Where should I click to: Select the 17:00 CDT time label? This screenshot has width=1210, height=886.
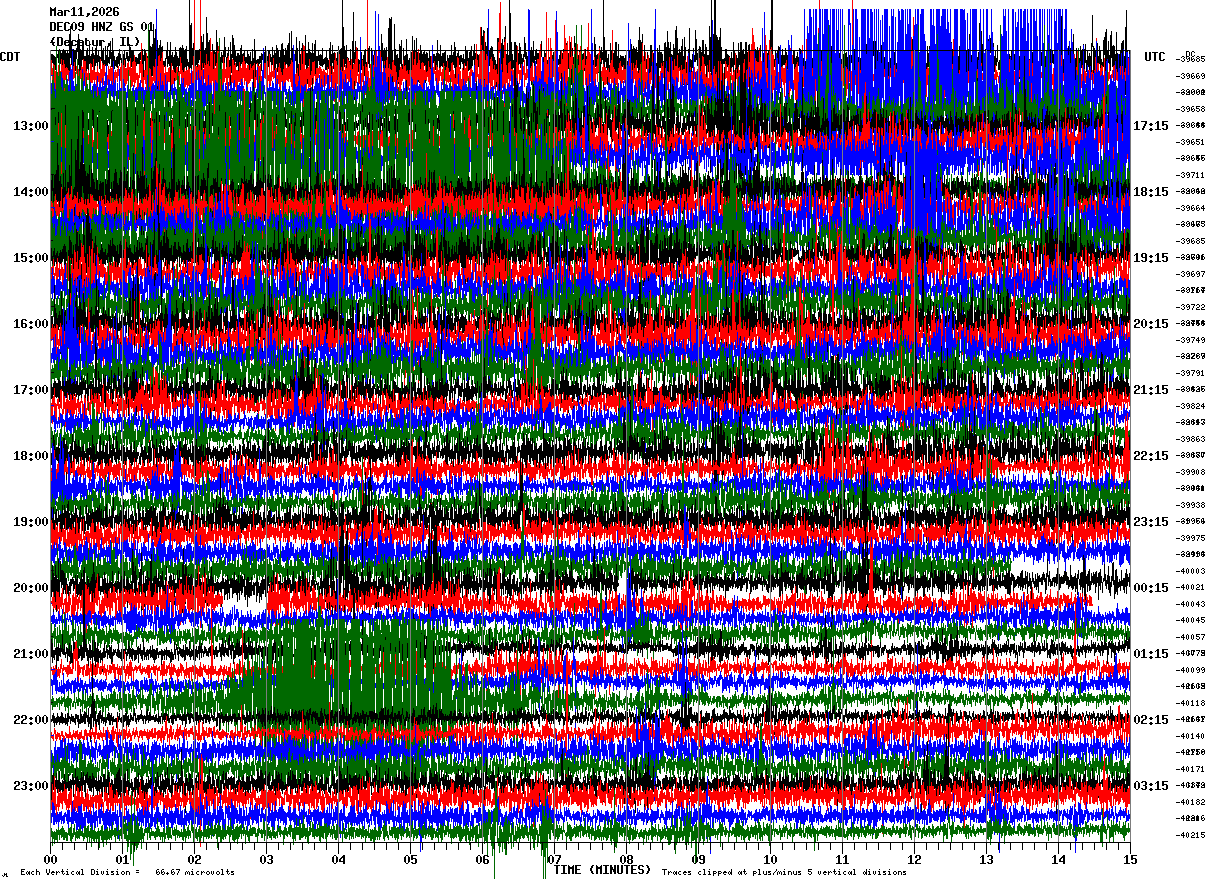tap(31, 390)
